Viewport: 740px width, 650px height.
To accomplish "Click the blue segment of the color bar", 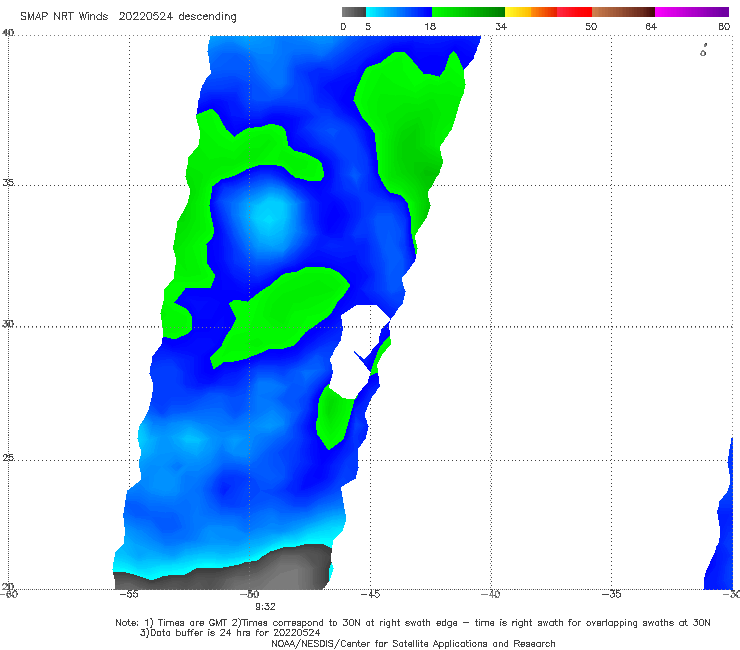I will click(399, 12).
